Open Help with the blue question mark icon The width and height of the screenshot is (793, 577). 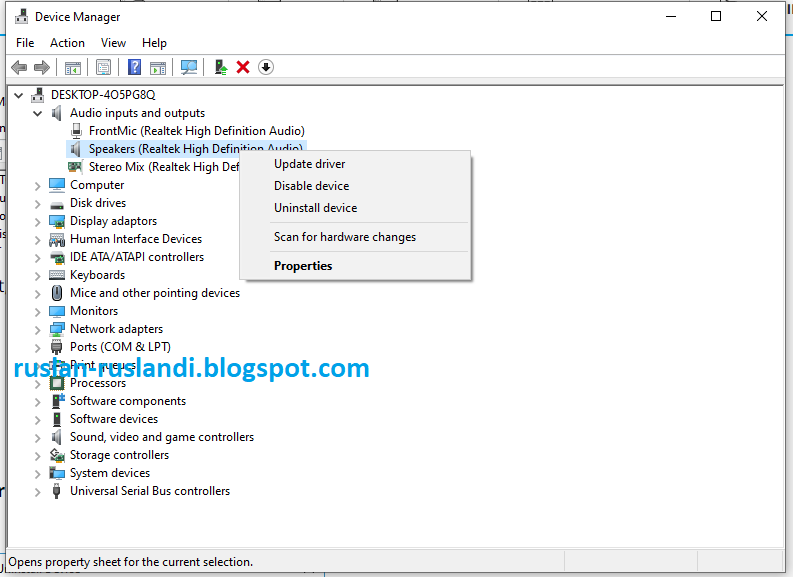135,67
